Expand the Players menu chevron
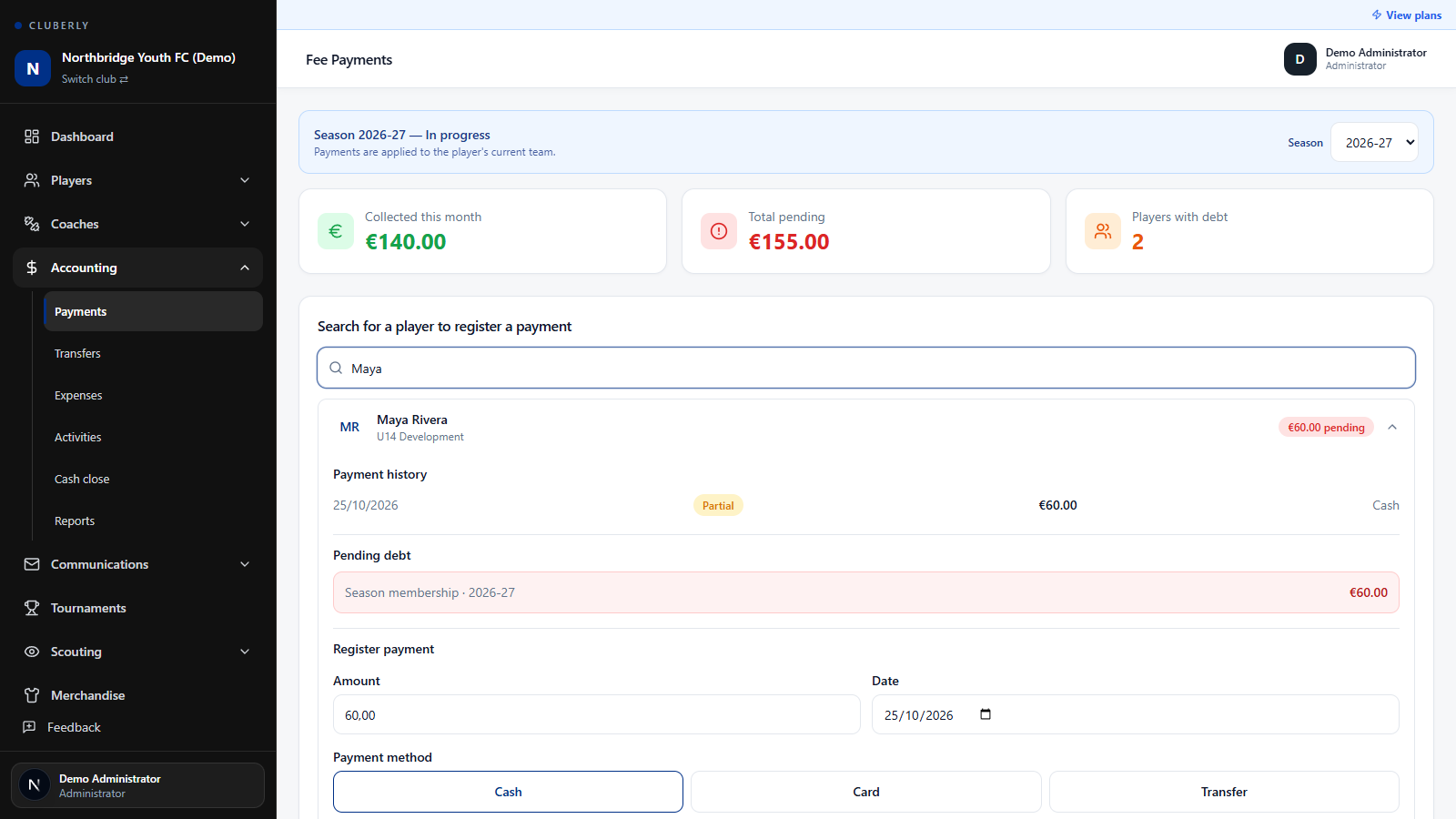Image resolution: width=1456 pixels, height=819 pixels. tap(245, 180)
